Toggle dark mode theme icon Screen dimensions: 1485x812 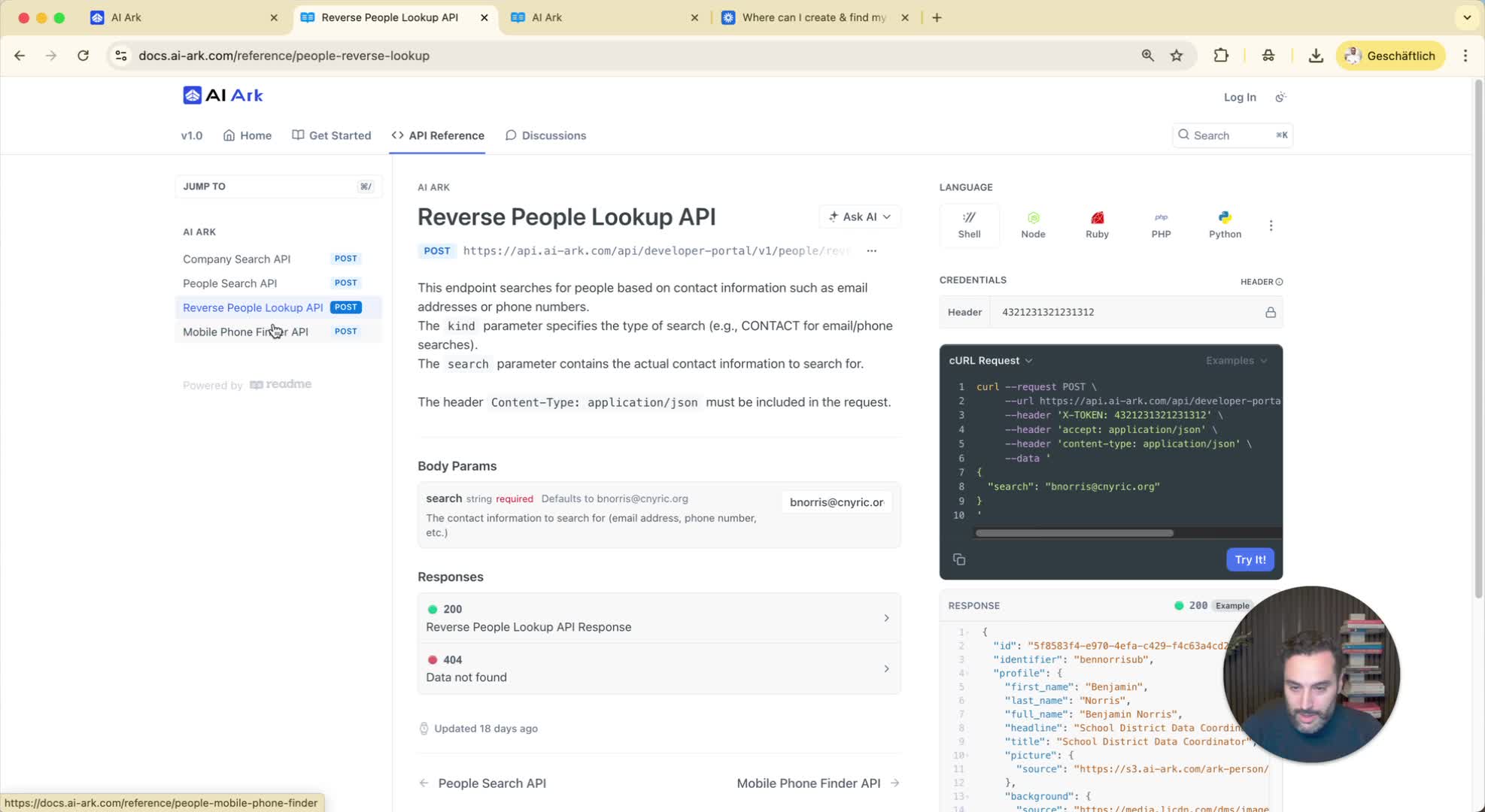[x=1280, y=97]
